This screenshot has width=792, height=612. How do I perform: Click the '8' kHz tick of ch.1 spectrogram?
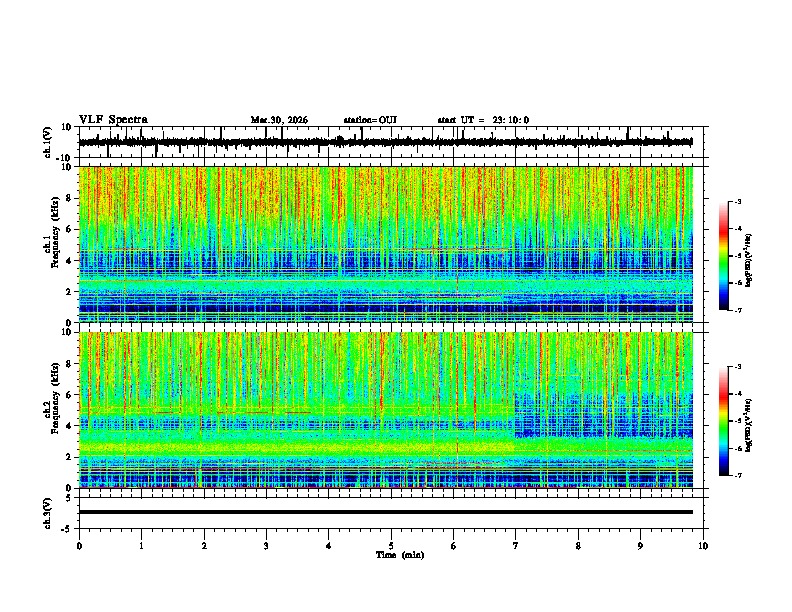click(70, 198)
